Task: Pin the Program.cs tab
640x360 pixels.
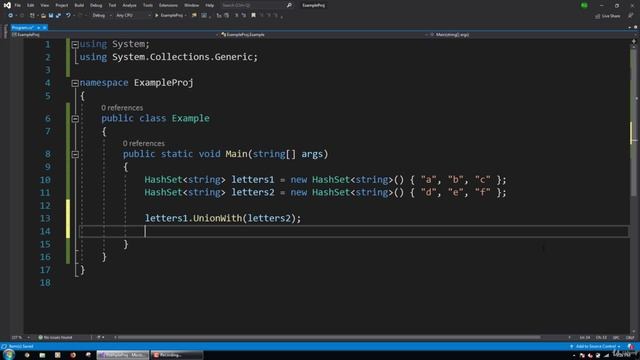Action: 38,28
